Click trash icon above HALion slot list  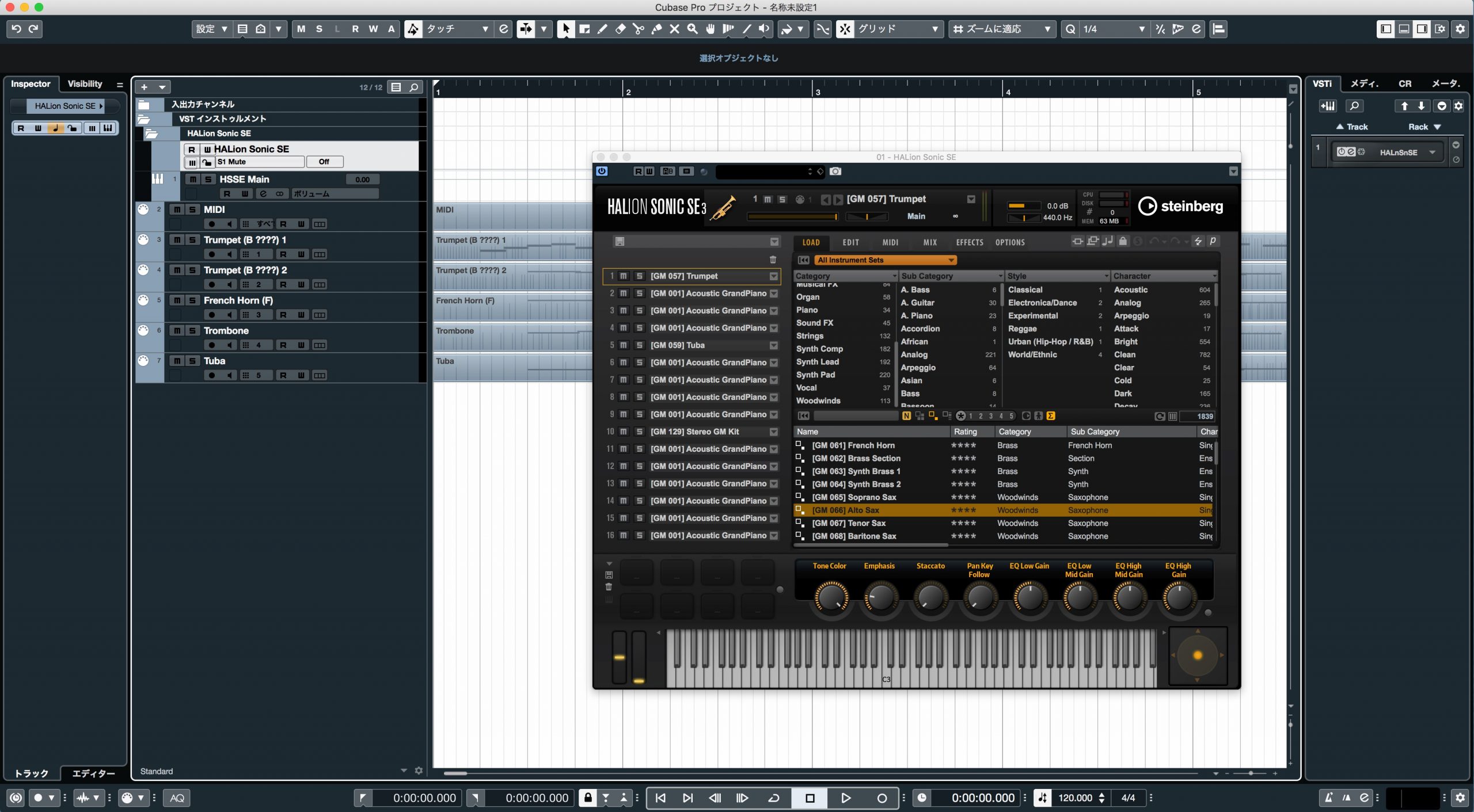tap(773, 260)
